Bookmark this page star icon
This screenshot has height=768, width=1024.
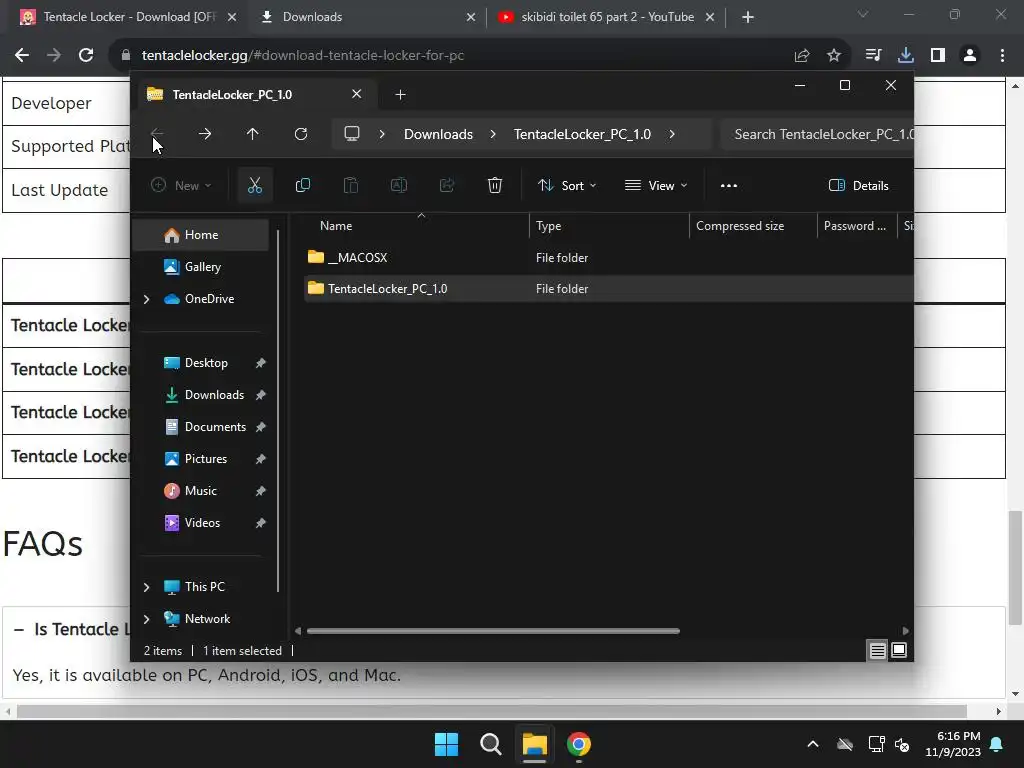834,56
